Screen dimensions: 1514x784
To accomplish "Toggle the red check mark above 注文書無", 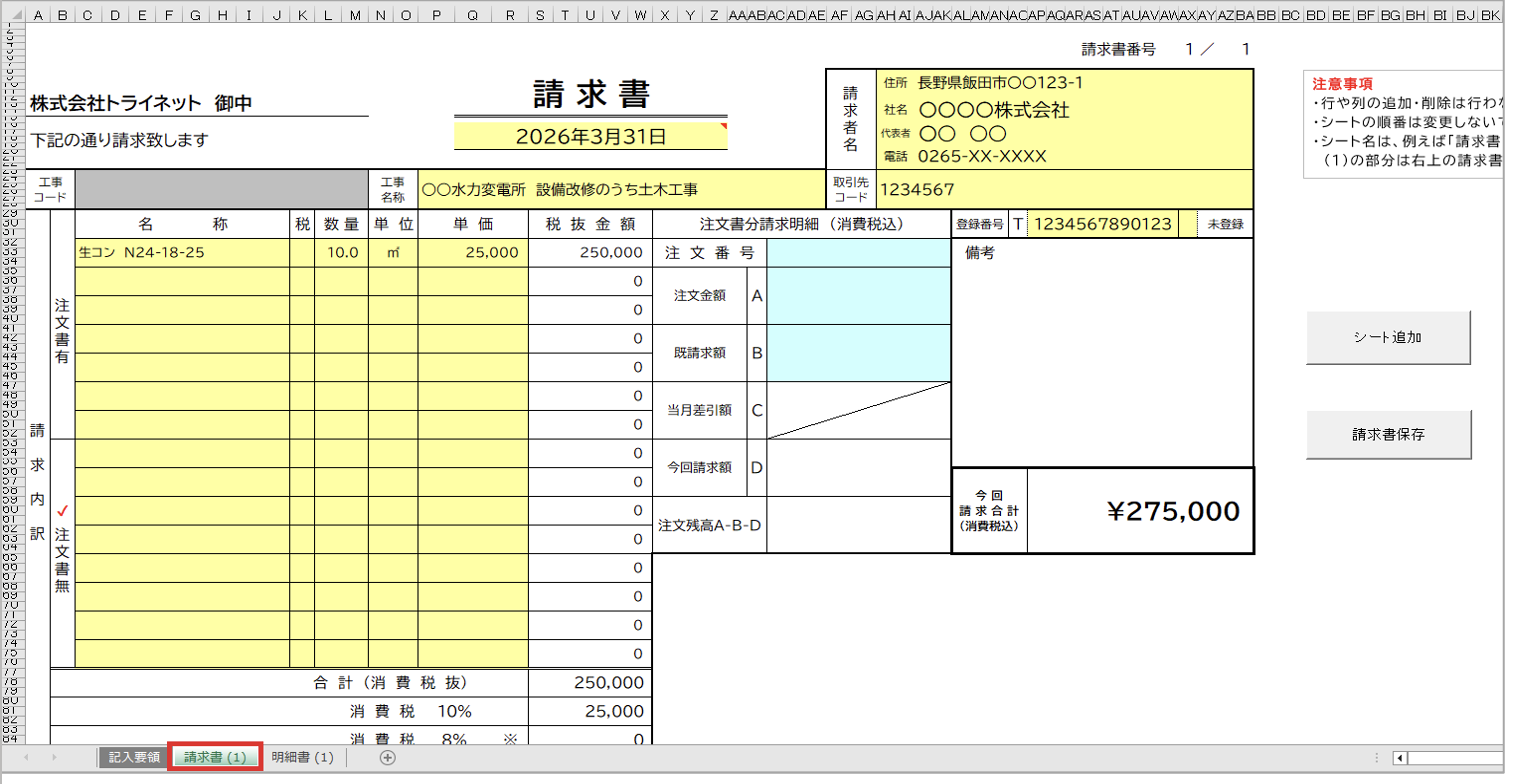I will 63,511.
